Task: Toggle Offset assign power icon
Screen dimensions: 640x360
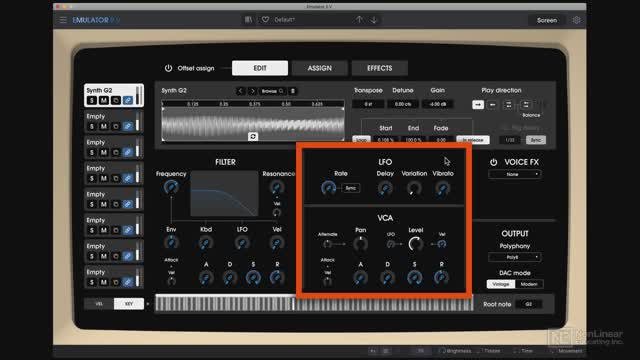Action: tap(168, 68)
